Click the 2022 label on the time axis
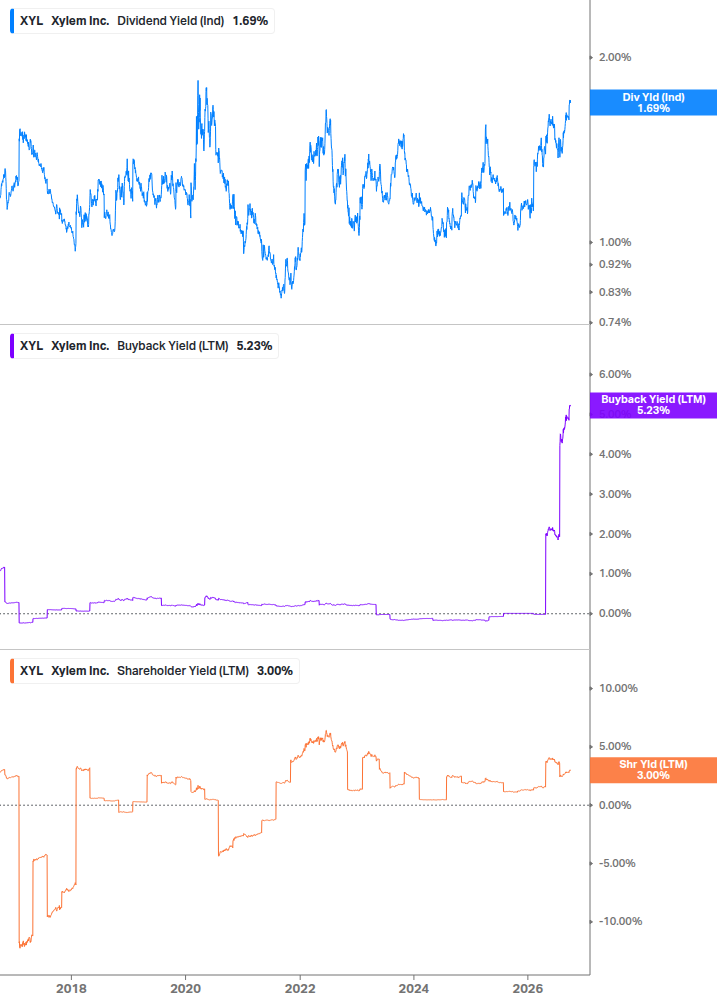Image resolution: width=717 pixels, height=1005 pixels. coord(300,988)
